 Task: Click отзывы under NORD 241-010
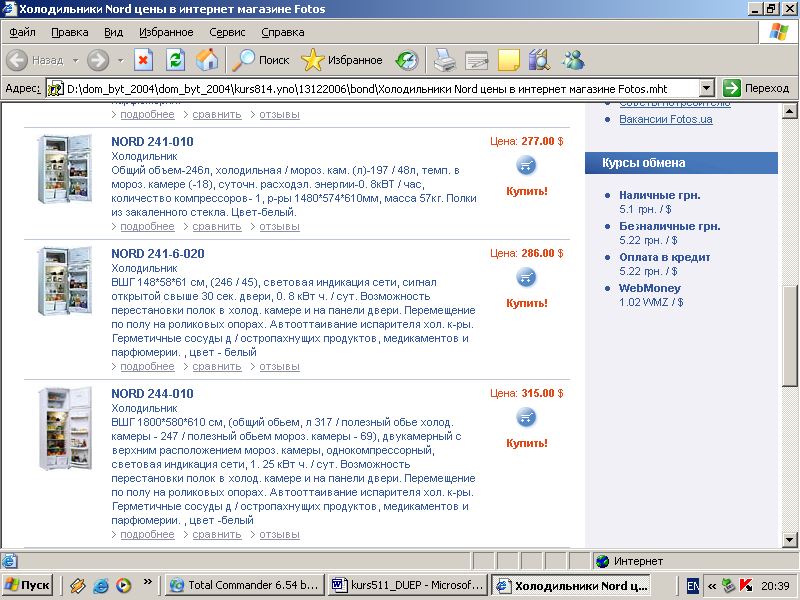[279, 227]
